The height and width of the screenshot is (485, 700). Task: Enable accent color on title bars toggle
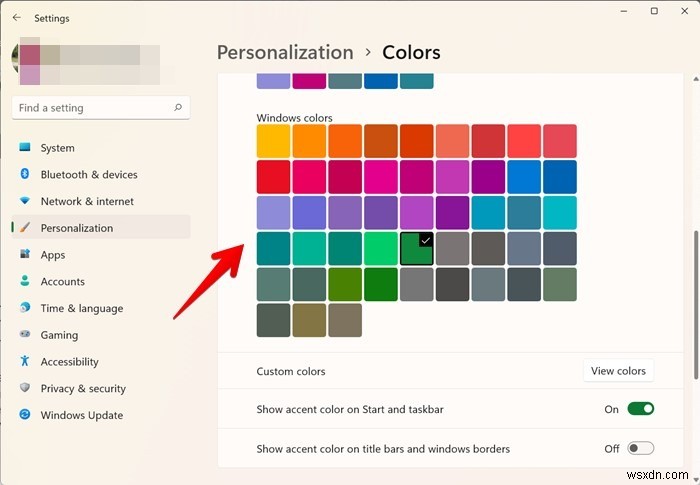(640, 449)
